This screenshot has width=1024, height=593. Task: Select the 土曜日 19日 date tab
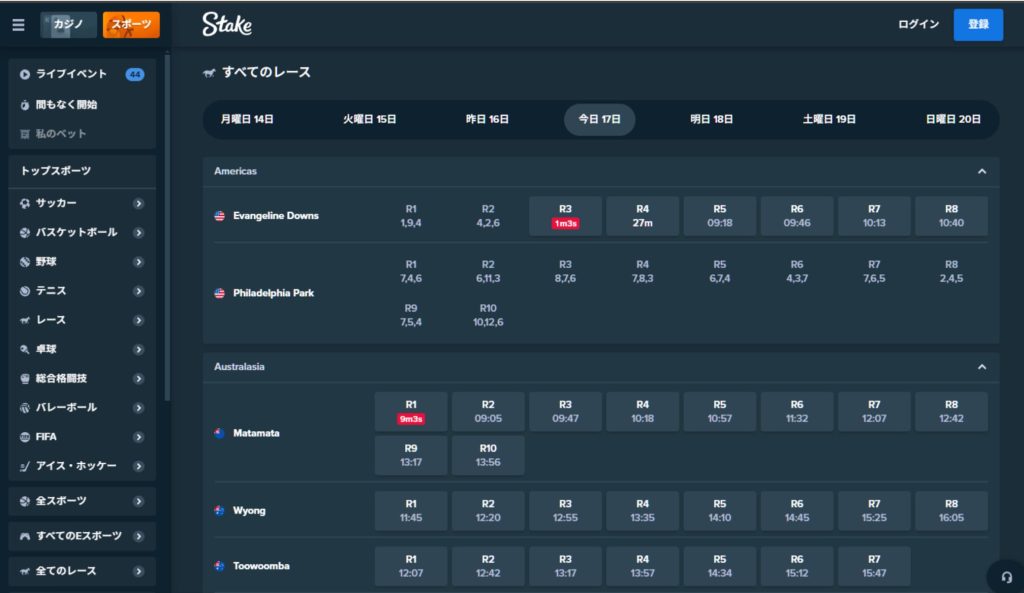[829, 120]
